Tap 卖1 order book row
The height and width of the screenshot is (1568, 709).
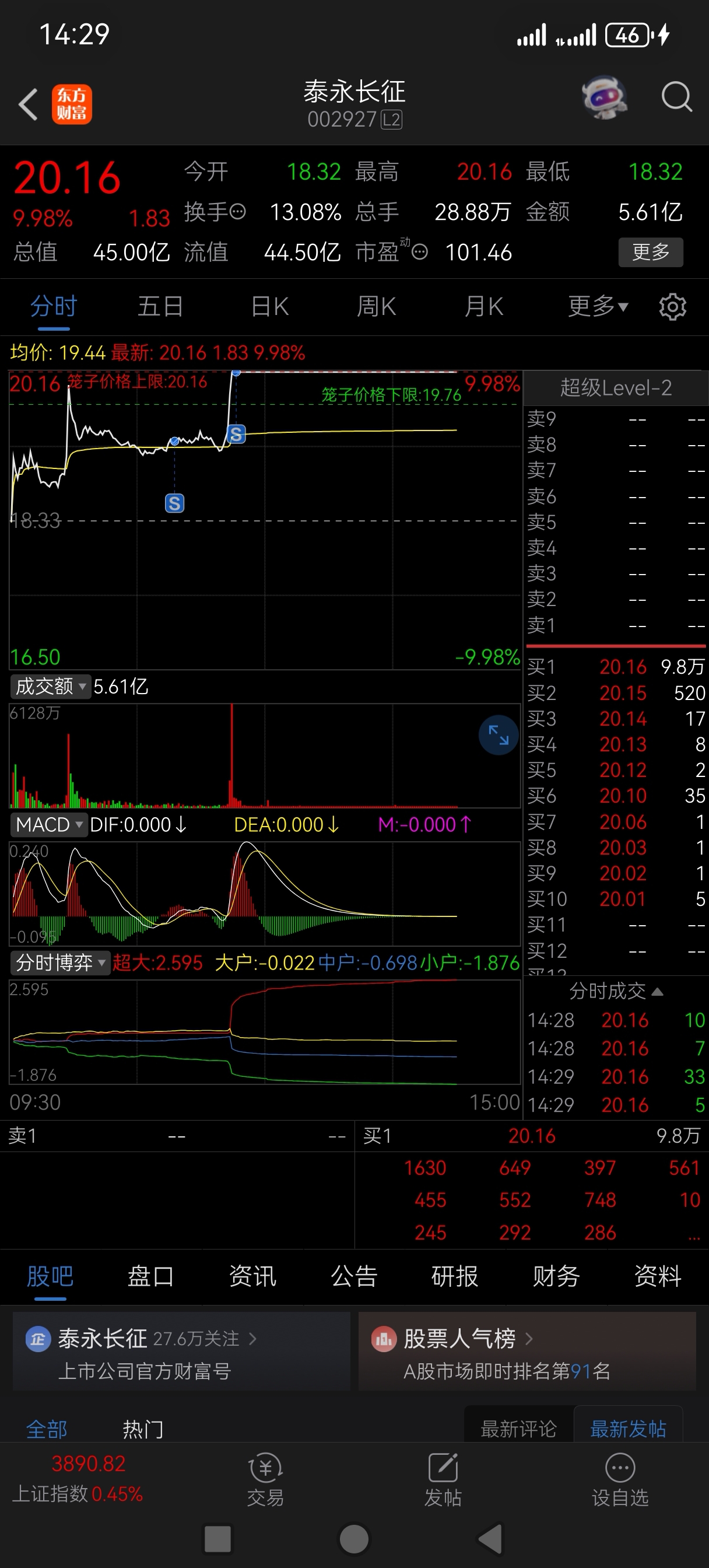[616, 625]
